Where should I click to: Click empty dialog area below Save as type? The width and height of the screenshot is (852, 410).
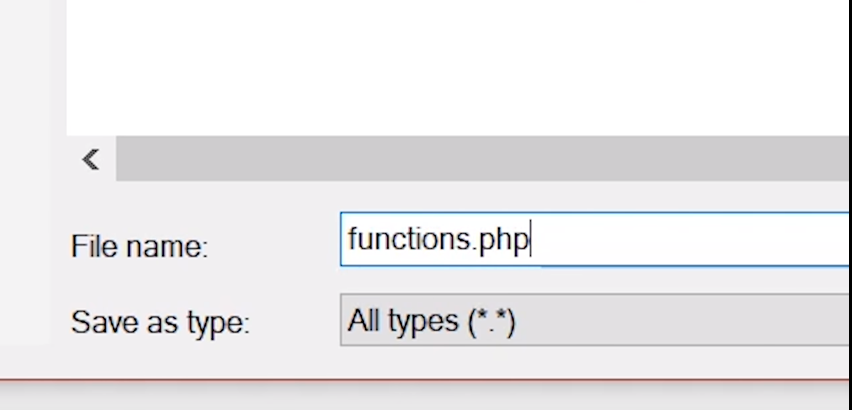point(424,362)
